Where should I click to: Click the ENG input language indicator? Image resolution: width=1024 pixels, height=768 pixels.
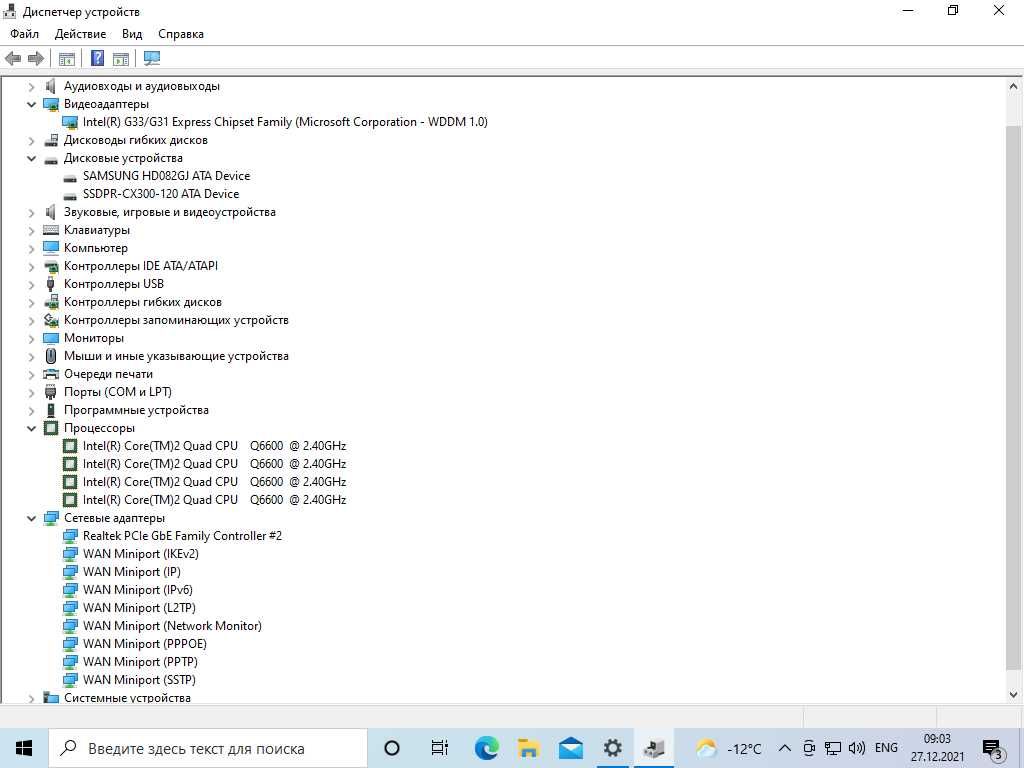coord(886,748)
